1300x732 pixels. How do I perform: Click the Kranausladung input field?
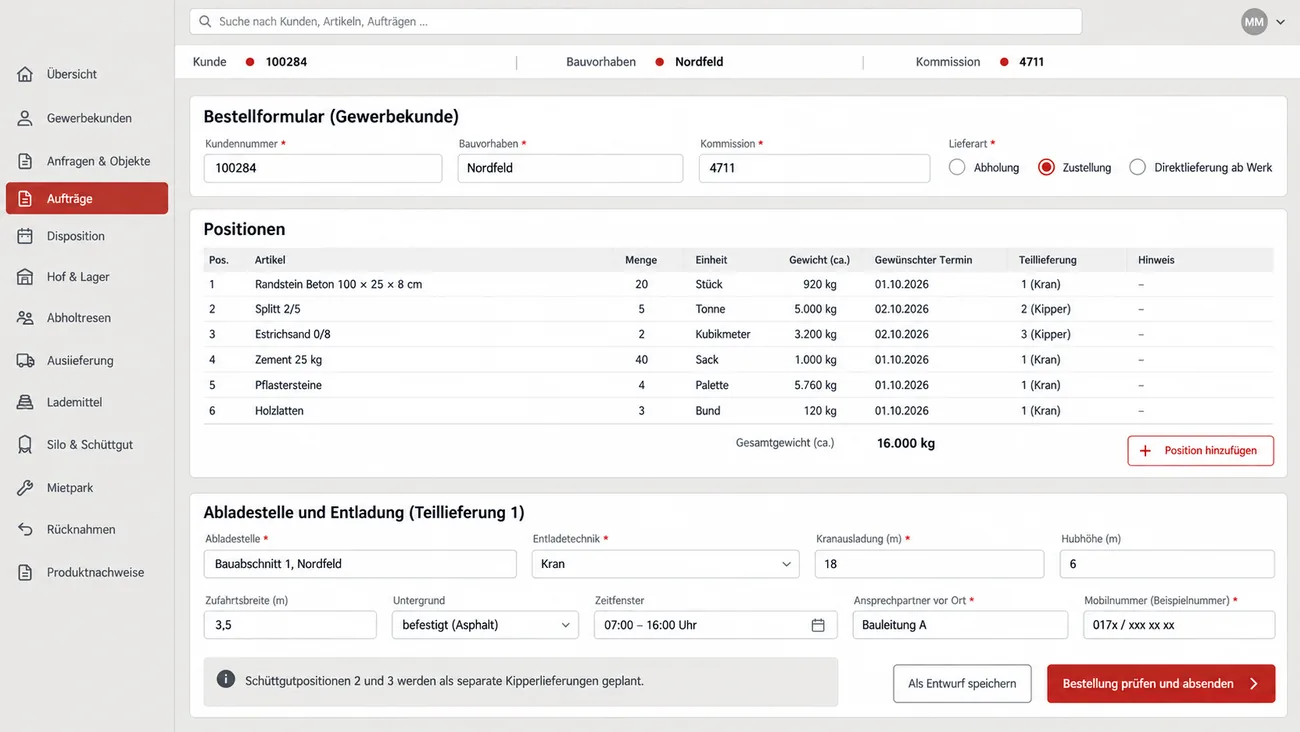(929, 564)
